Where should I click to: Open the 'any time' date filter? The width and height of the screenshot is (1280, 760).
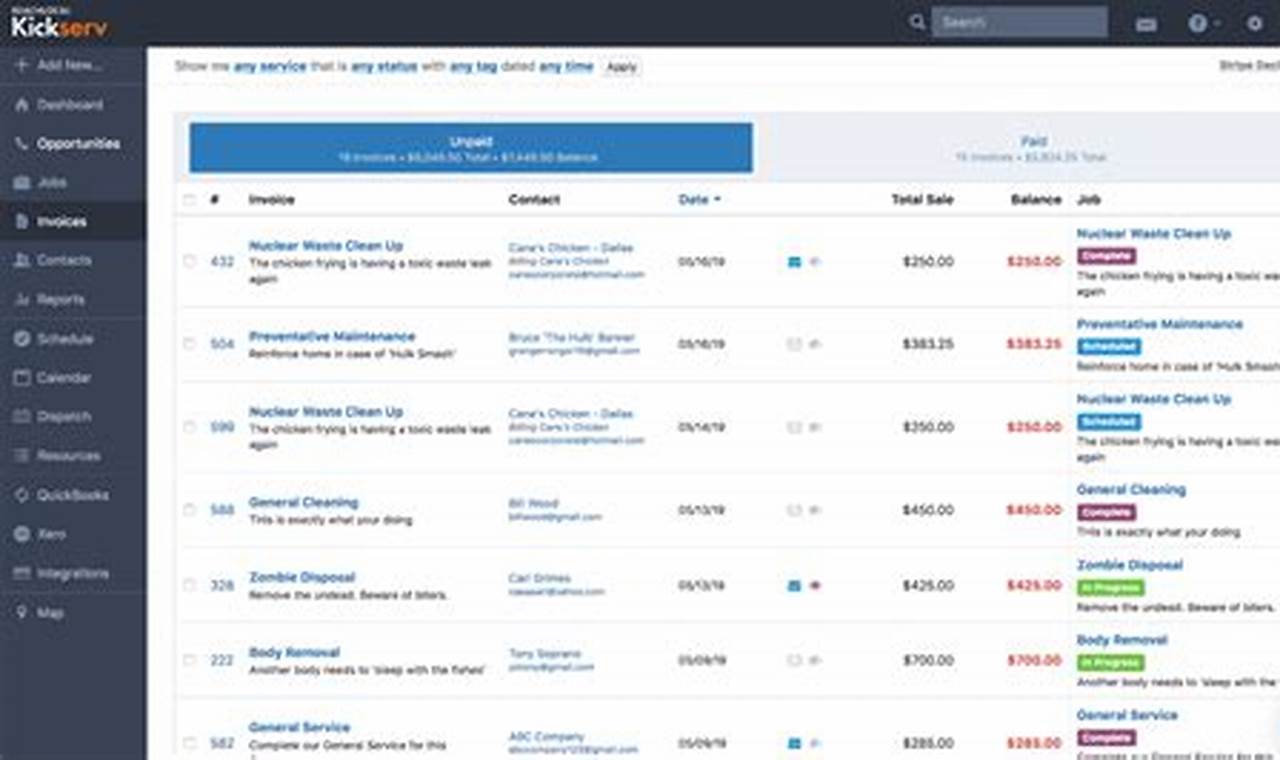(566, 67)
